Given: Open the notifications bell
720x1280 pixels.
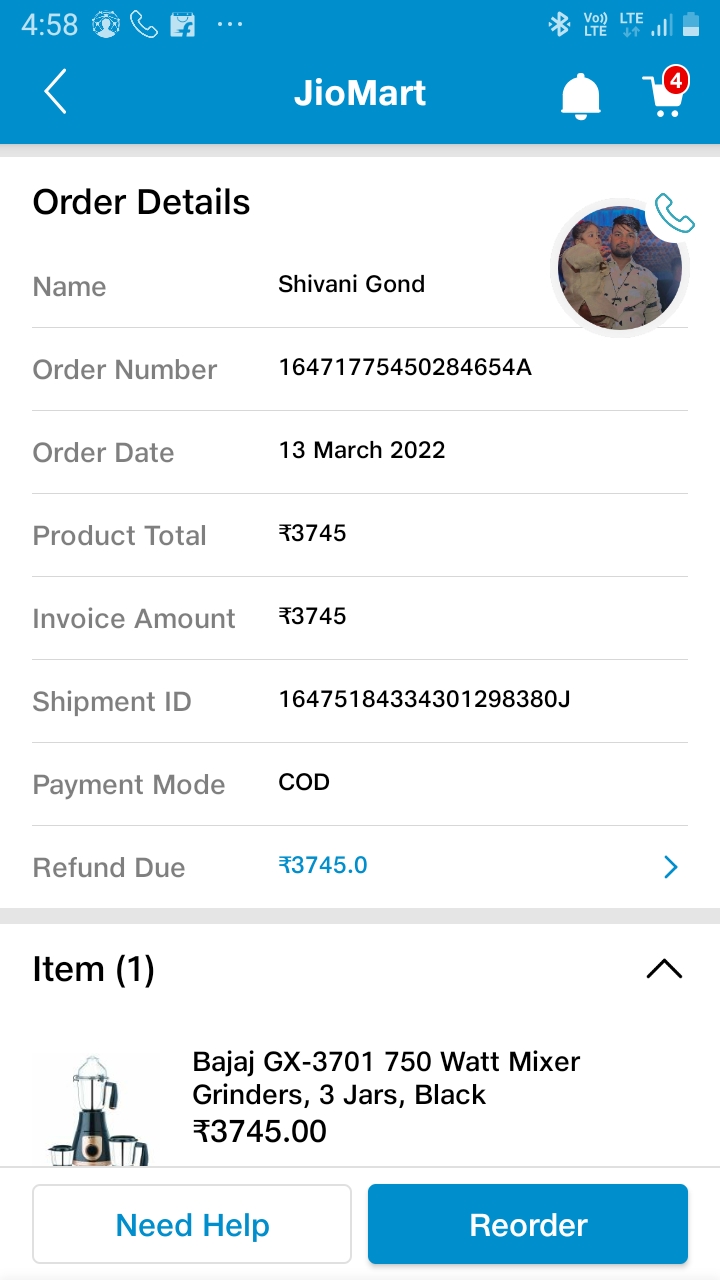Looking at the screenshot, I should tap(580, 96).
